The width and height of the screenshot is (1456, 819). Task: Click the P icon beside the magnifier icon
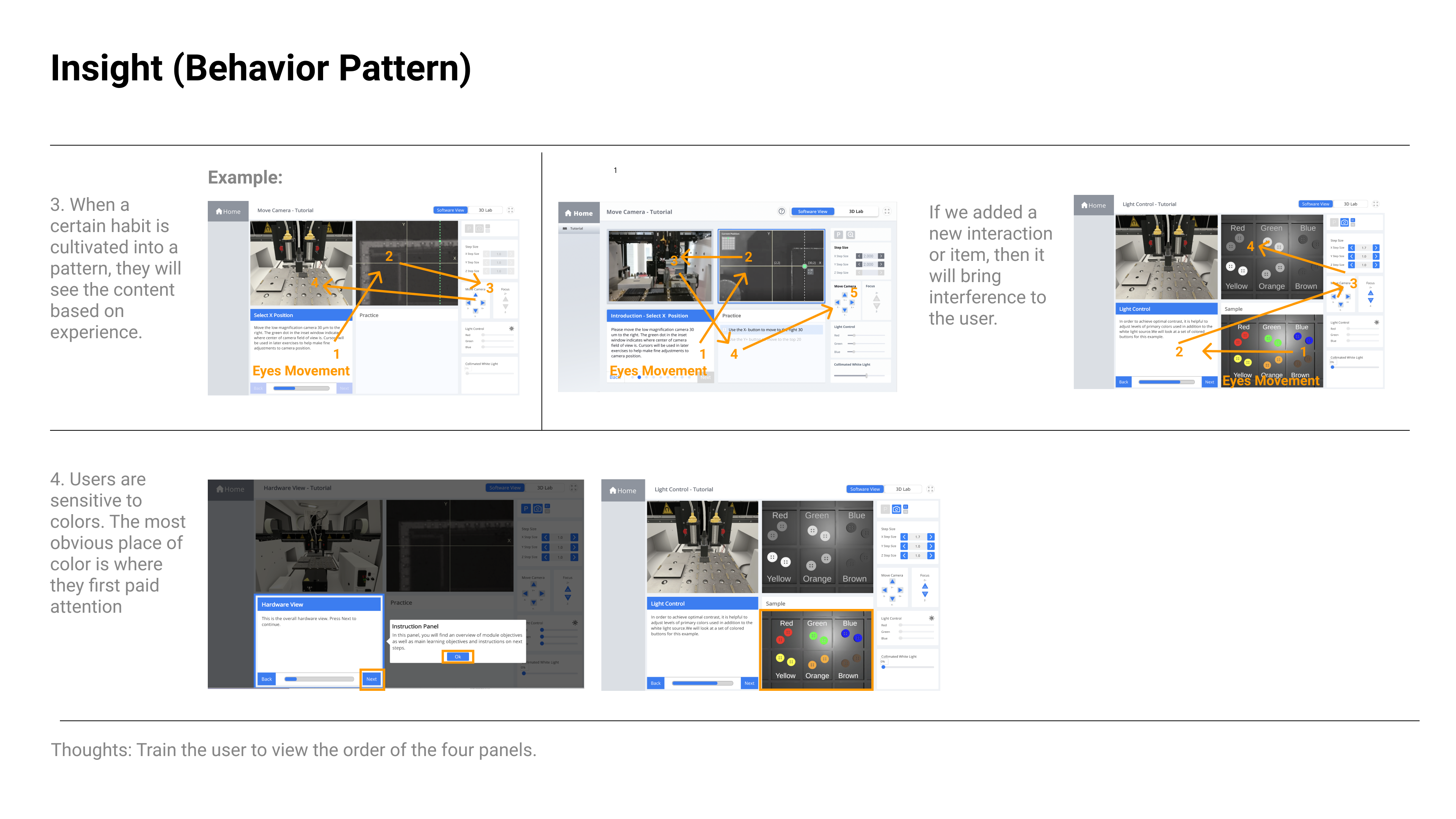click(x=838, y=235)
